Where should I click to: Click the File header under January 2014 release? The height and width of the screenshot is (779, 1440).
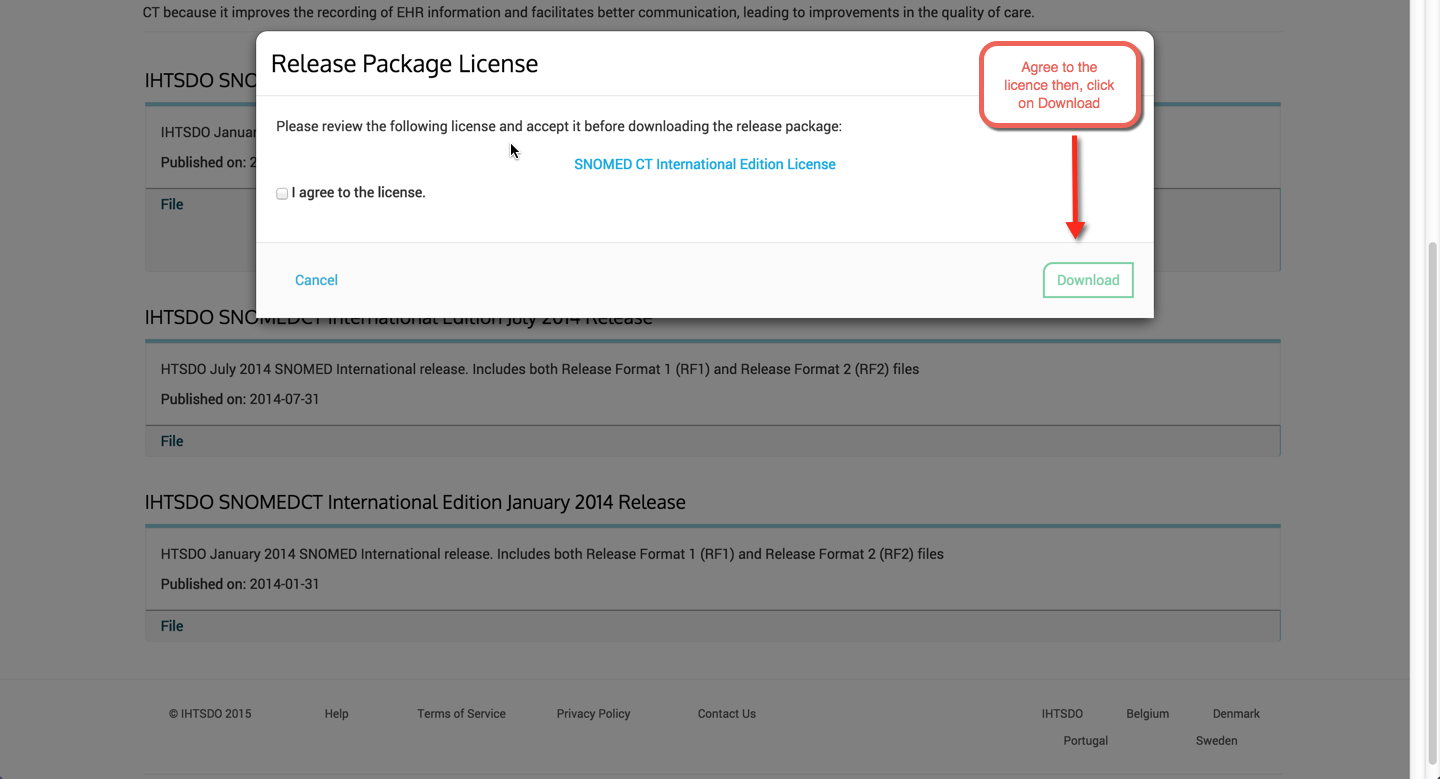pyautogui.click(x=172, y=626)
